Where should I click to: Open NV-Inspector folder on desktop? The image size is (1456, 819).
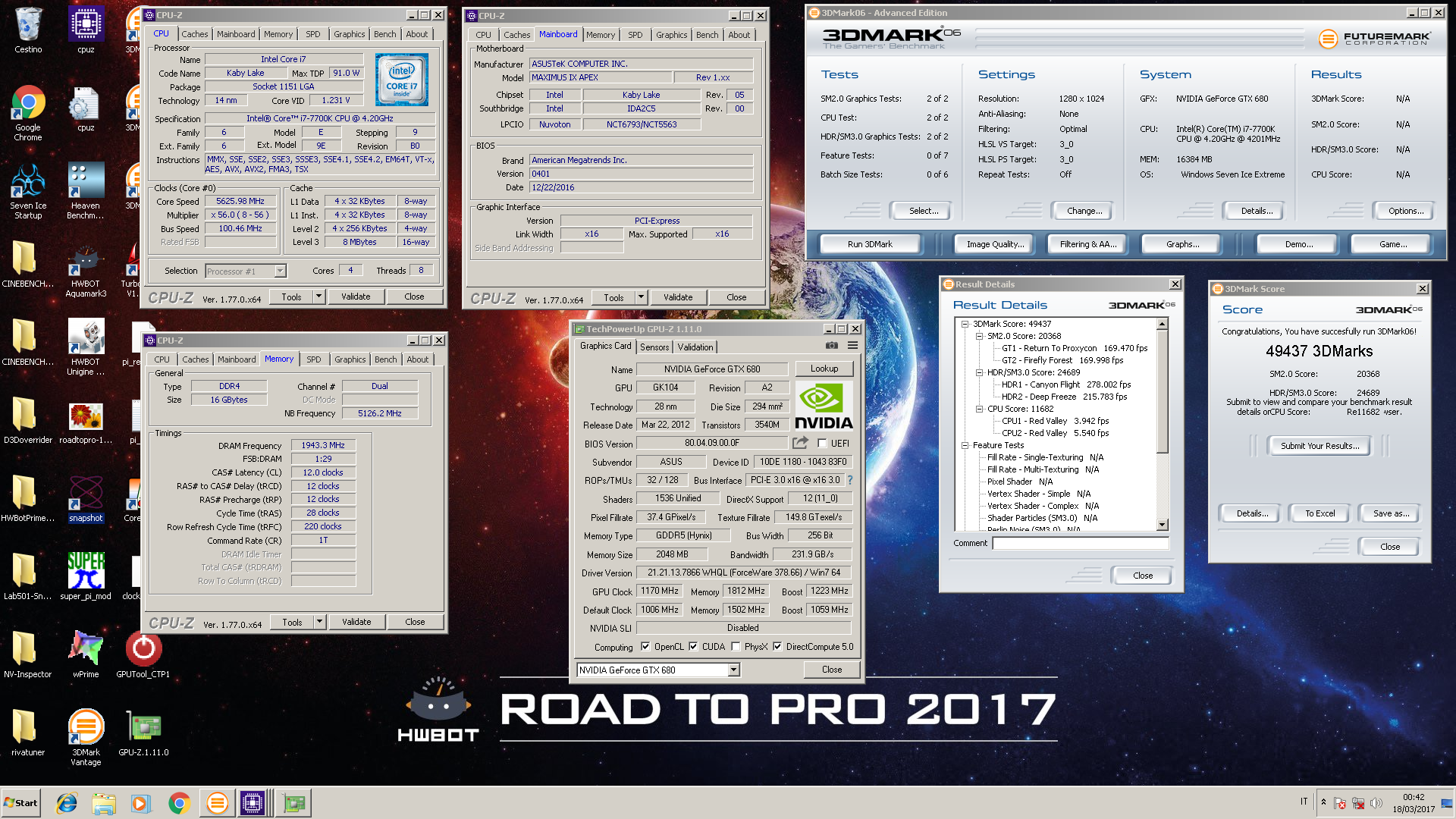click(28, 654)
